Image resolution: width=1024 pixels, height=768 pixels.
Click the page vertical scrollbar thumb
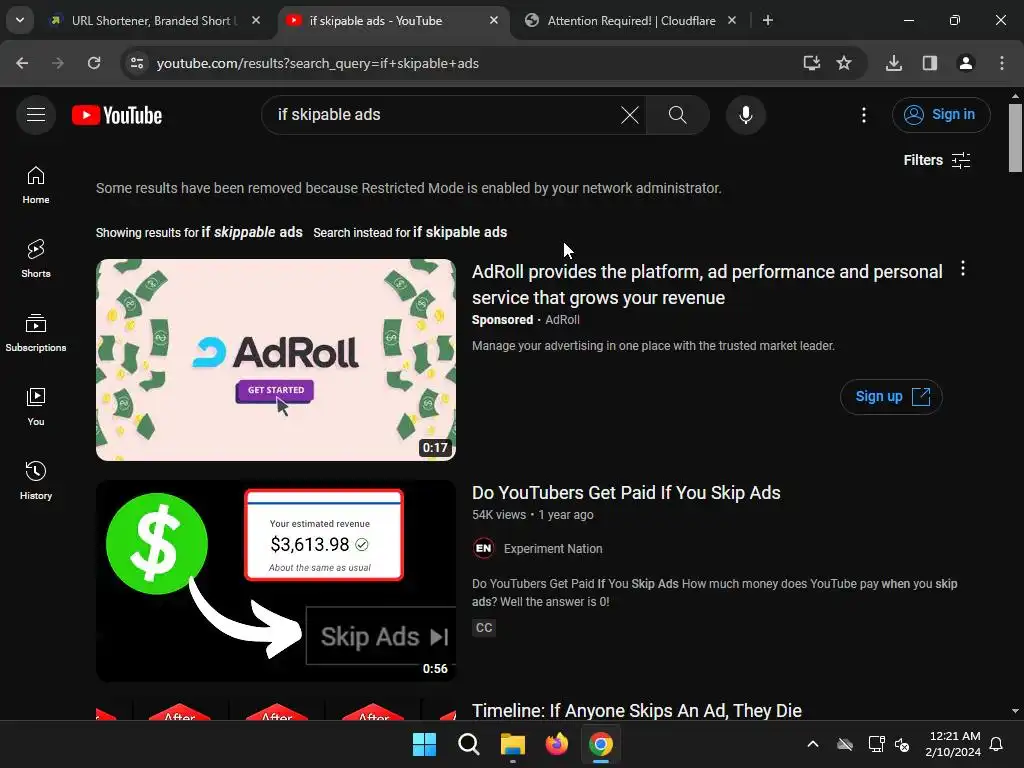coord(1015,138)
